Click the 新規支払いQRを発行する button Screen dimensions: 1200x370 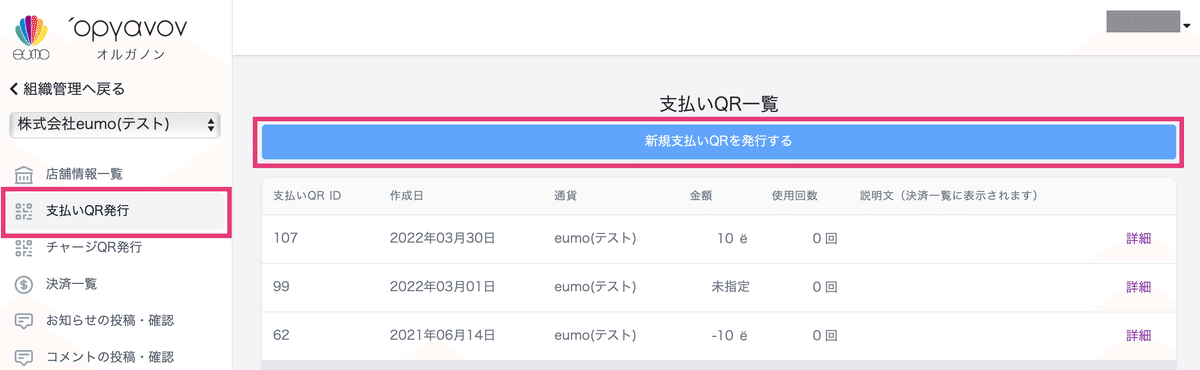[719, 142]
